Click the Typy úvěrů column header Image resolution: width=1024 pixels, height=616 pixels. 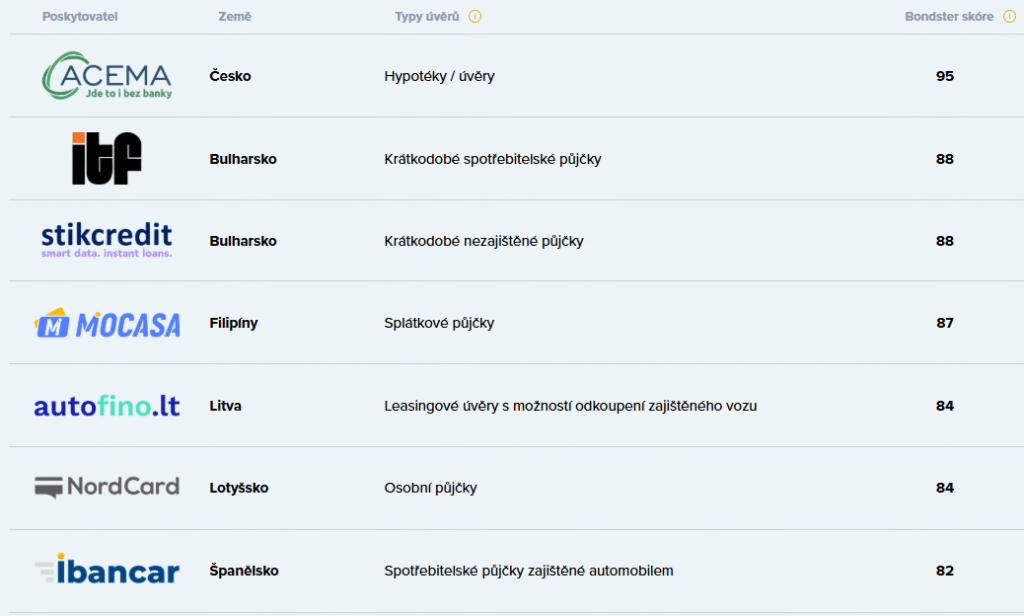coord(427,16)
